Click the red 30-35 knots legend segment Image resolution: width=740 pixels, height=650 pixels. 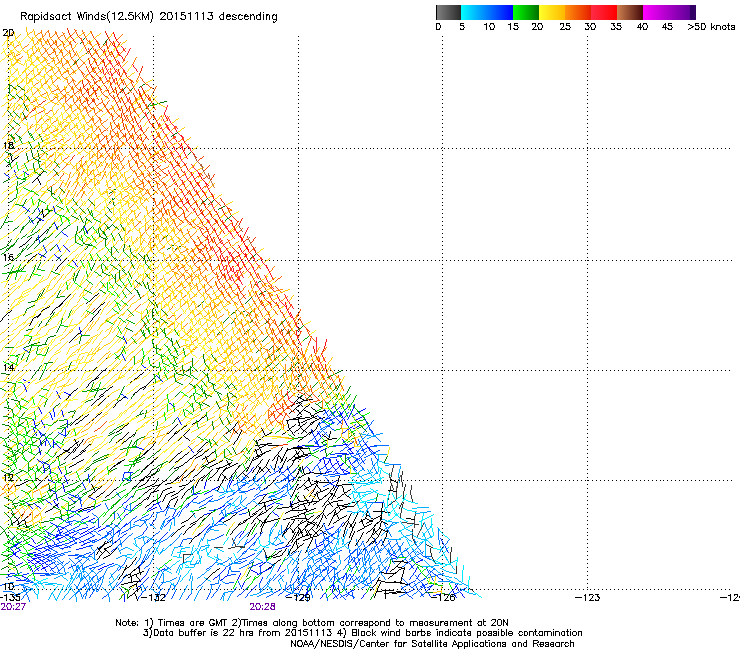pos(604,12)
